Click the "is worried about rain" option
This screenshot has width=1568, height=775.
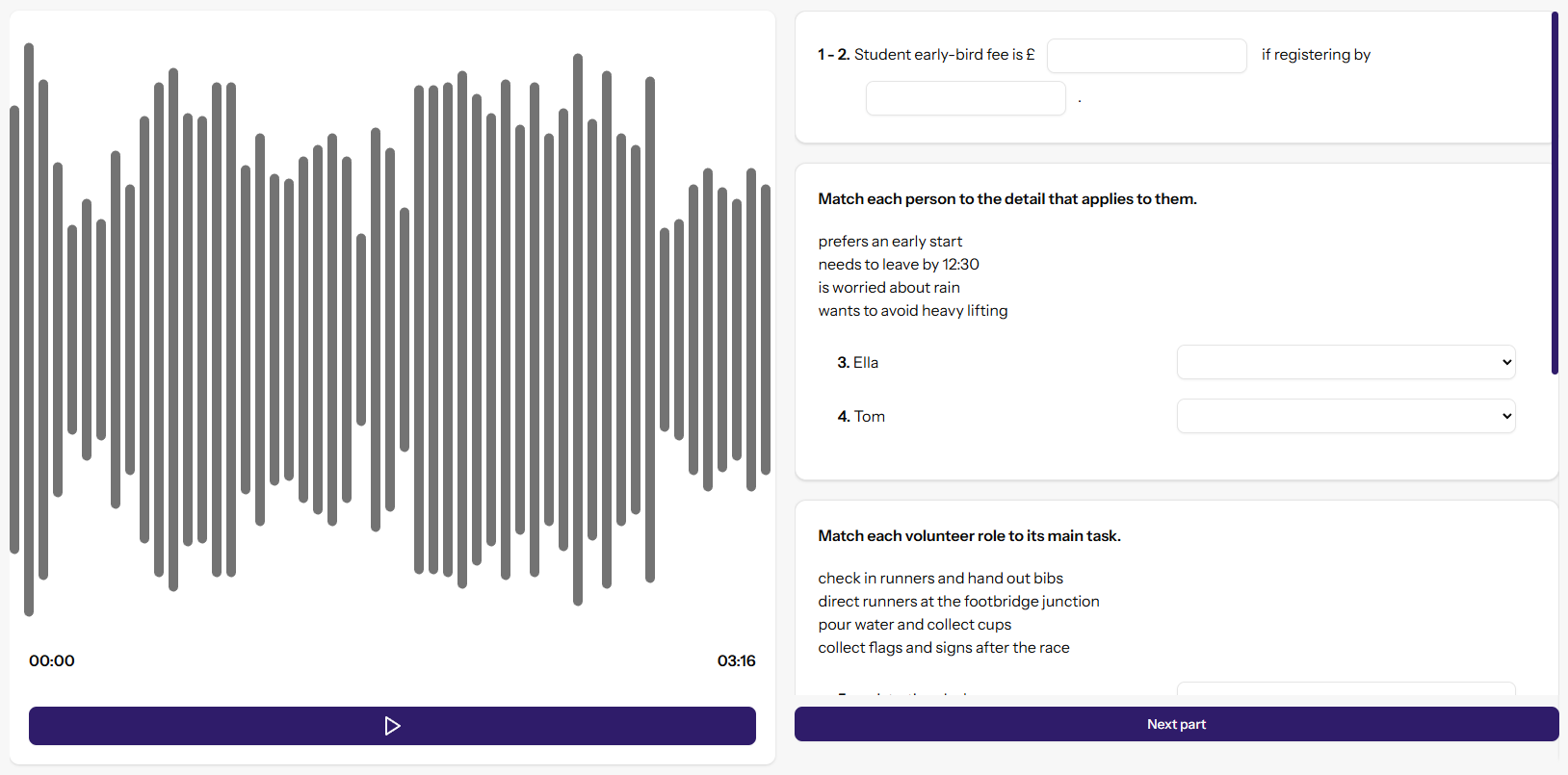889,288
